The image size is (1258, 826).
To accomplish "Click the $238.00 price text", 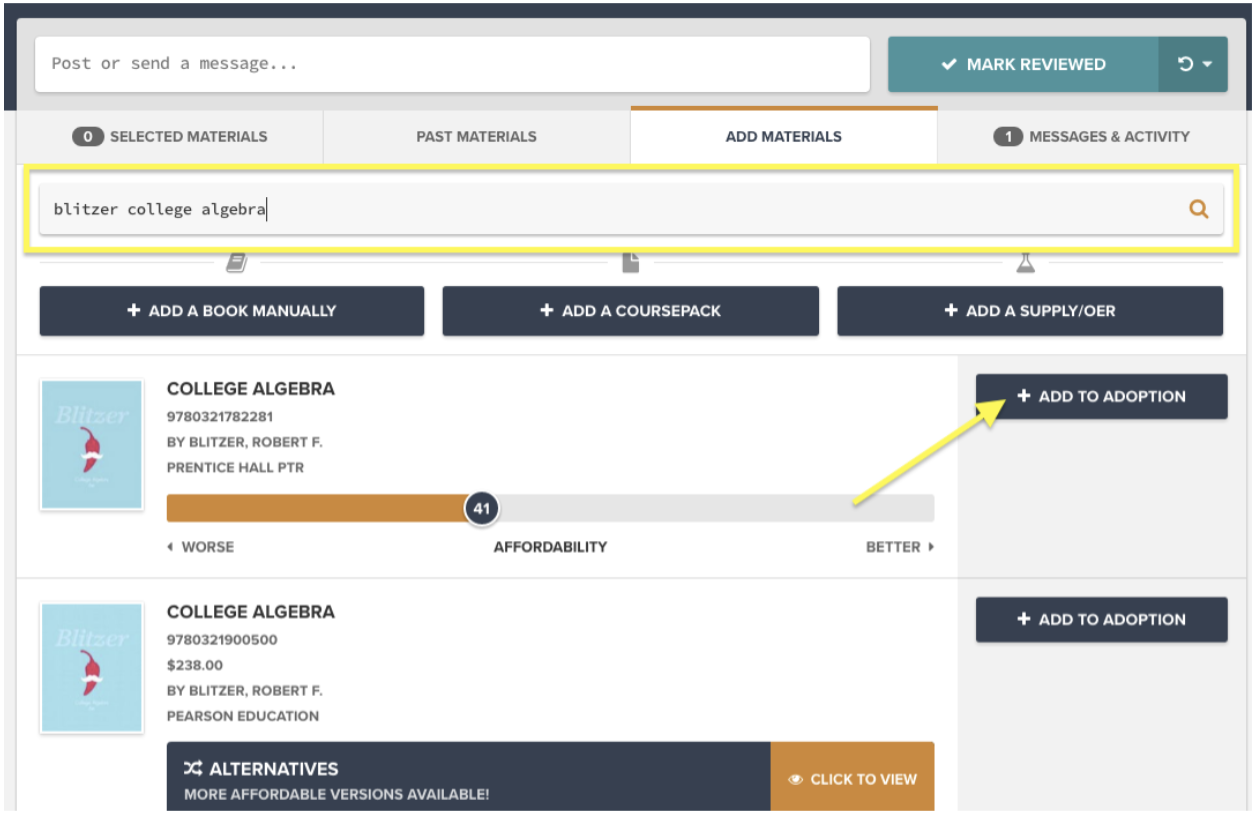I will click(195, 665).
